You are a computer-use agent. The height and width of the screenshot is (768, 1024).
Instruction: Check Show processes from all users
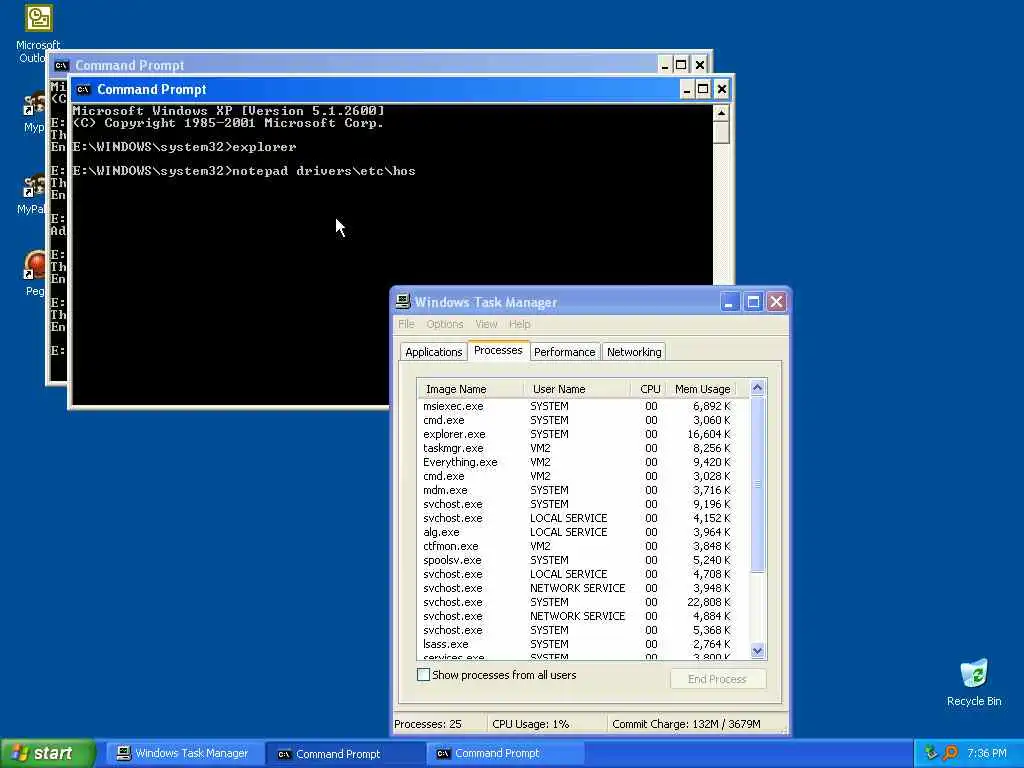pyautogui.click(x=423, y=675)
